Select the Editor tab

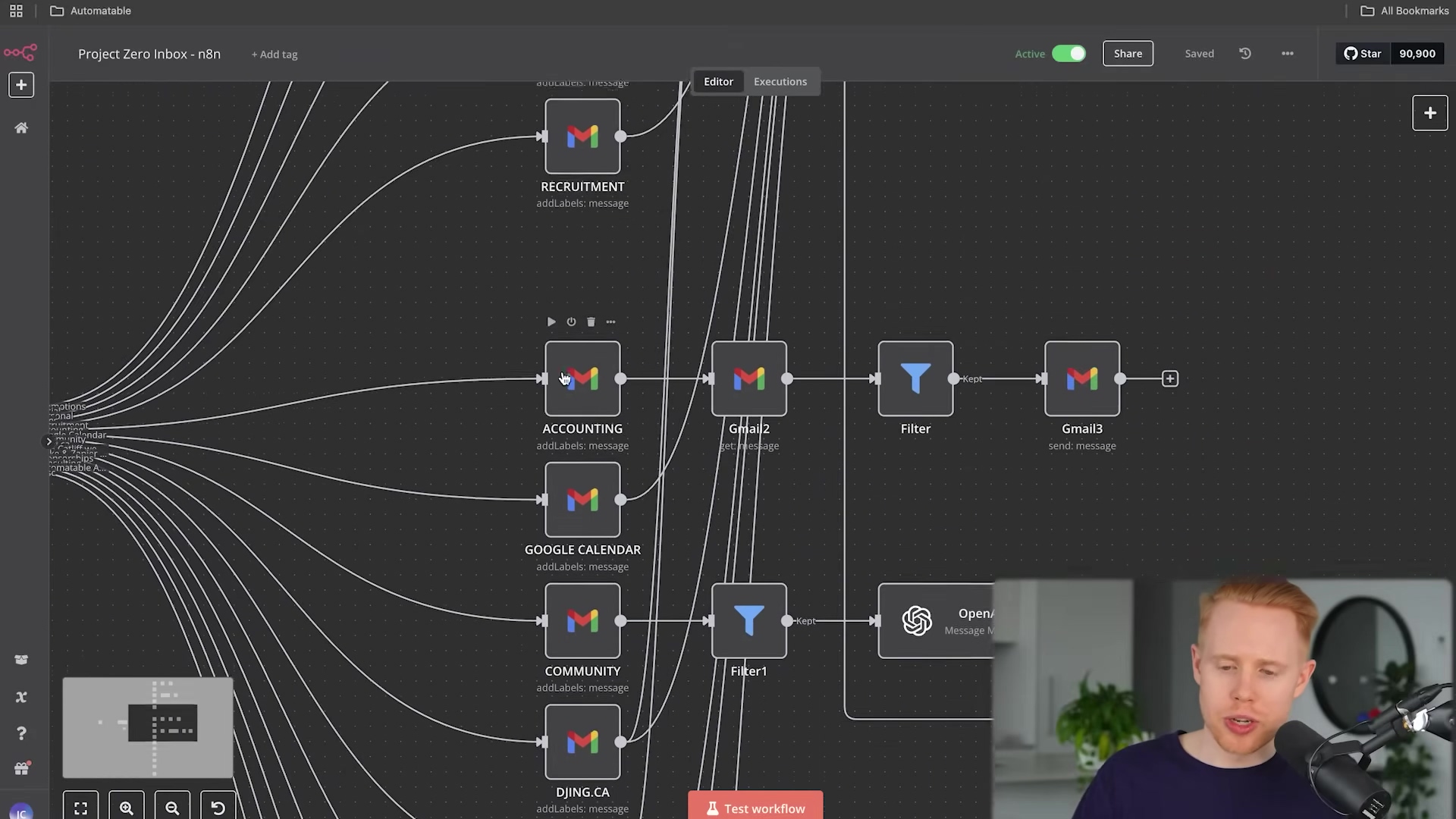click(718, 81)
